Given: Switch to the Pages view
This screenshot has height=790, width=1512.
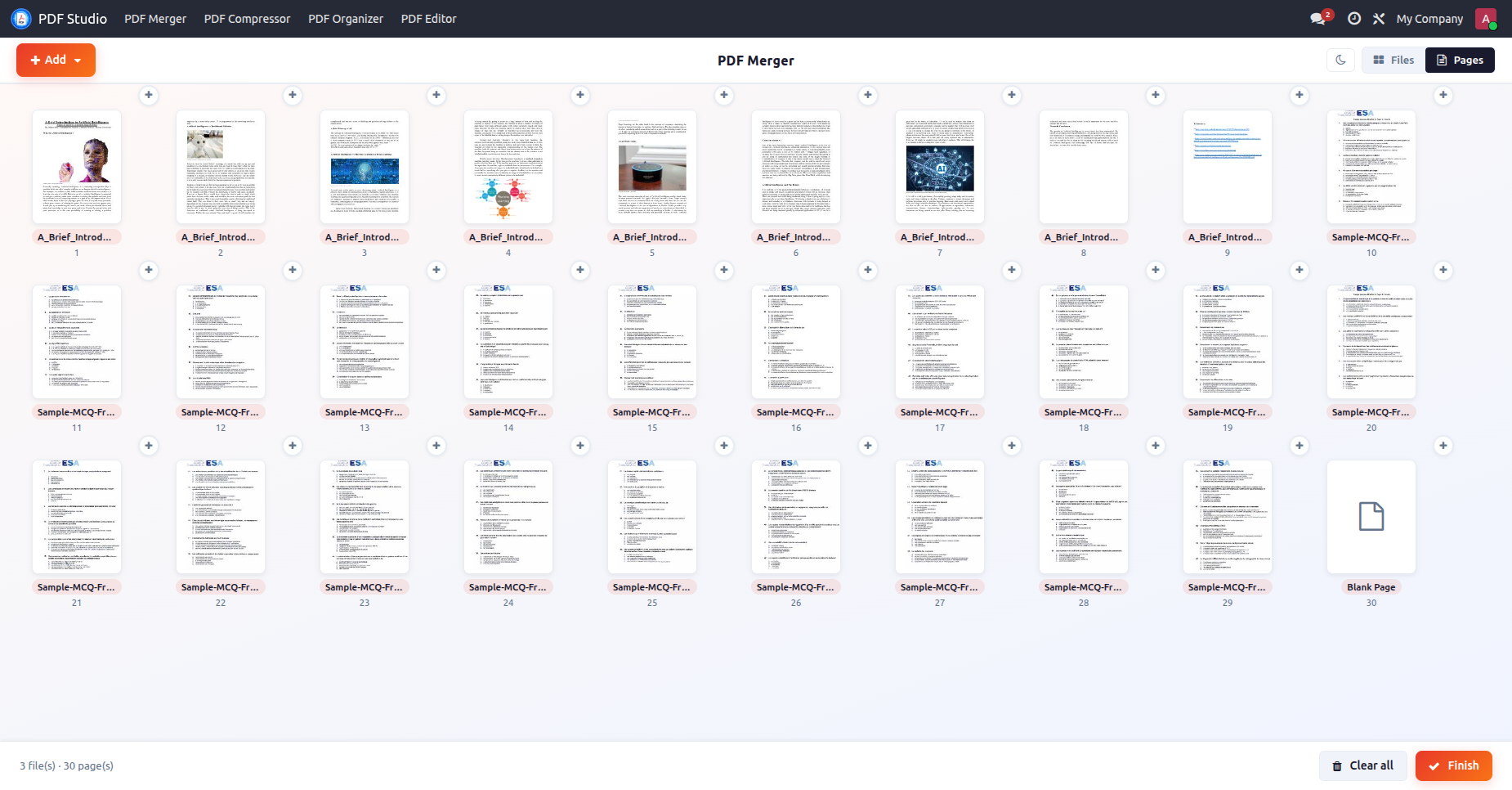Looking at the screenshot, I should [1460, 60].
